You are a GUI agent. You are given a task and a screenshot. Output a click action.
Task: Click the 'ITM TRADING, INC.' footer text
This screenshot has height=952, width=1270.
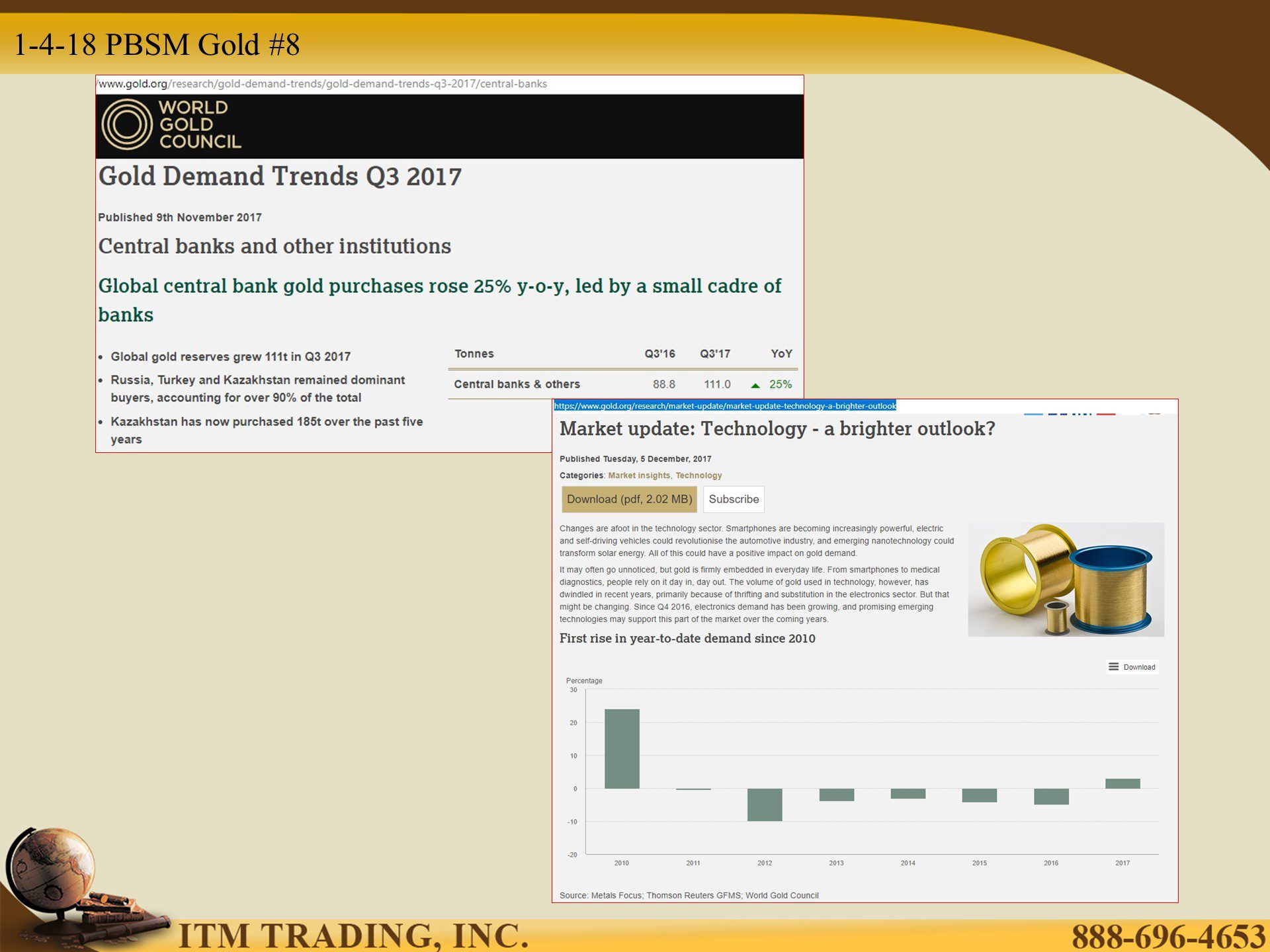354,935
